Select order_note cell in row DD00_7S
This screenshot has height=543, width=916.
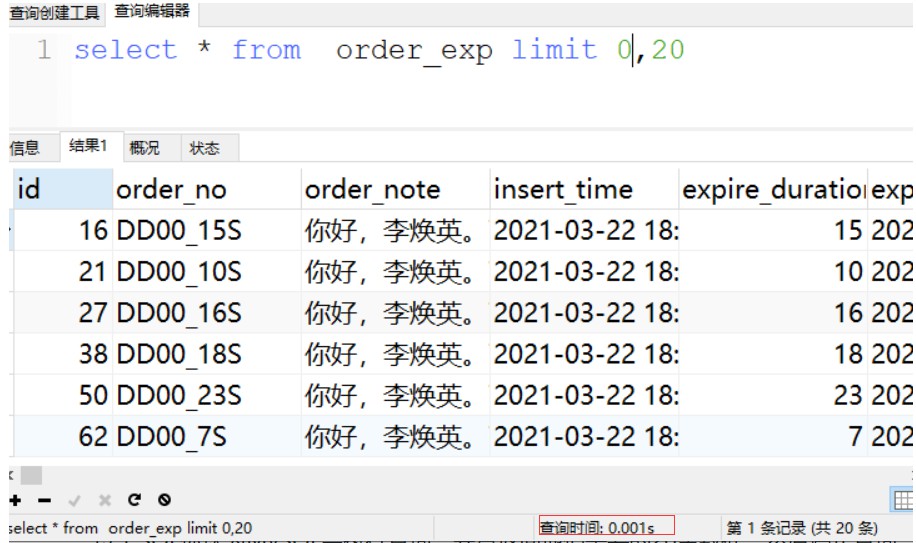pyautogui.click(x=395, y=437)
